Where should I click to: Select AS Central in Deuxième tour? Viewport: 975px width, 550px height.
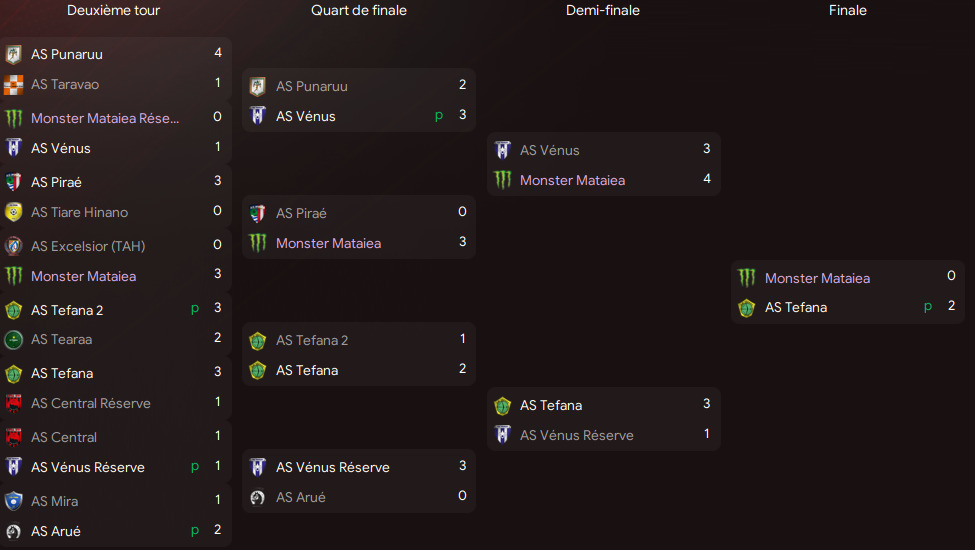click(x=64, y=437)
